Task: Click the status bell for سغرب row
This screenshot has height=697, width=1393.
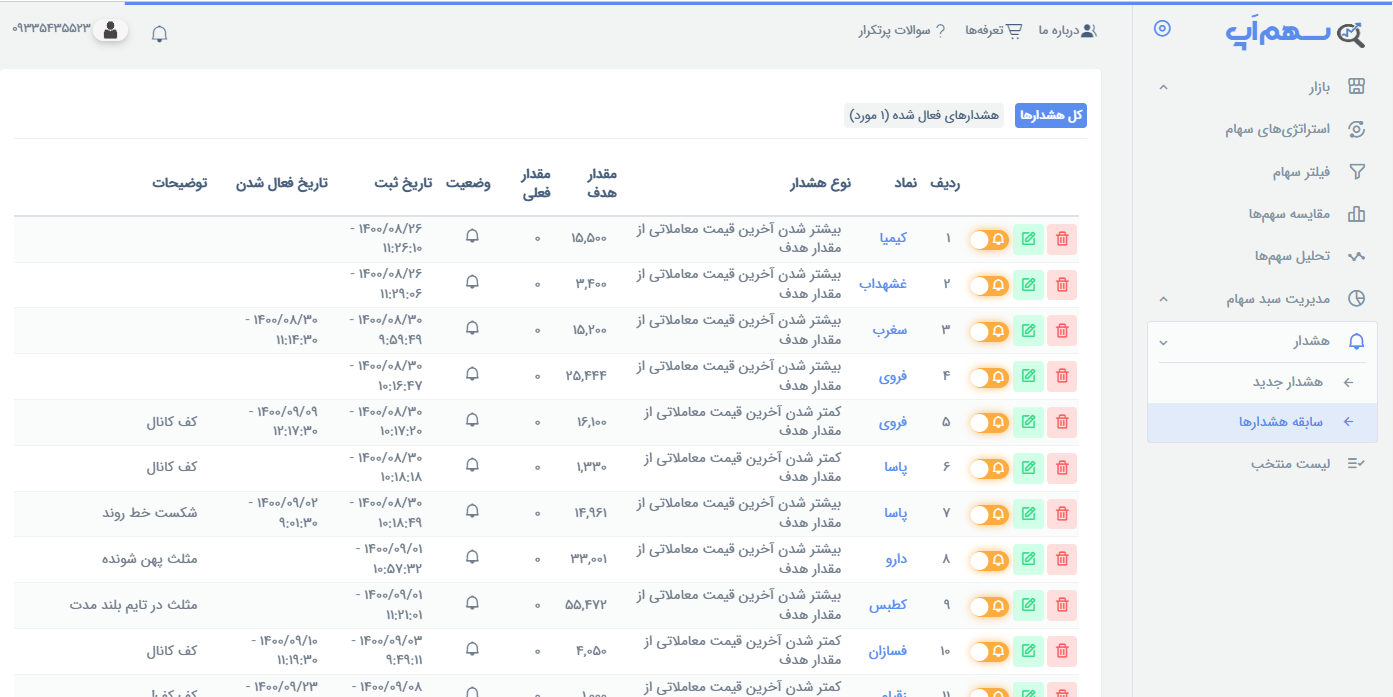Action: [x=472, y=328]
